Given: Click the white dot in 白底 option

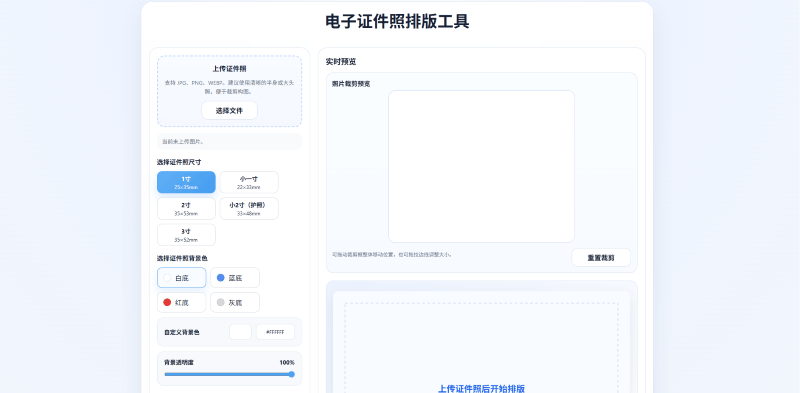Looking at the screenshot, I should pyautogui.click(x=167, y=278).
